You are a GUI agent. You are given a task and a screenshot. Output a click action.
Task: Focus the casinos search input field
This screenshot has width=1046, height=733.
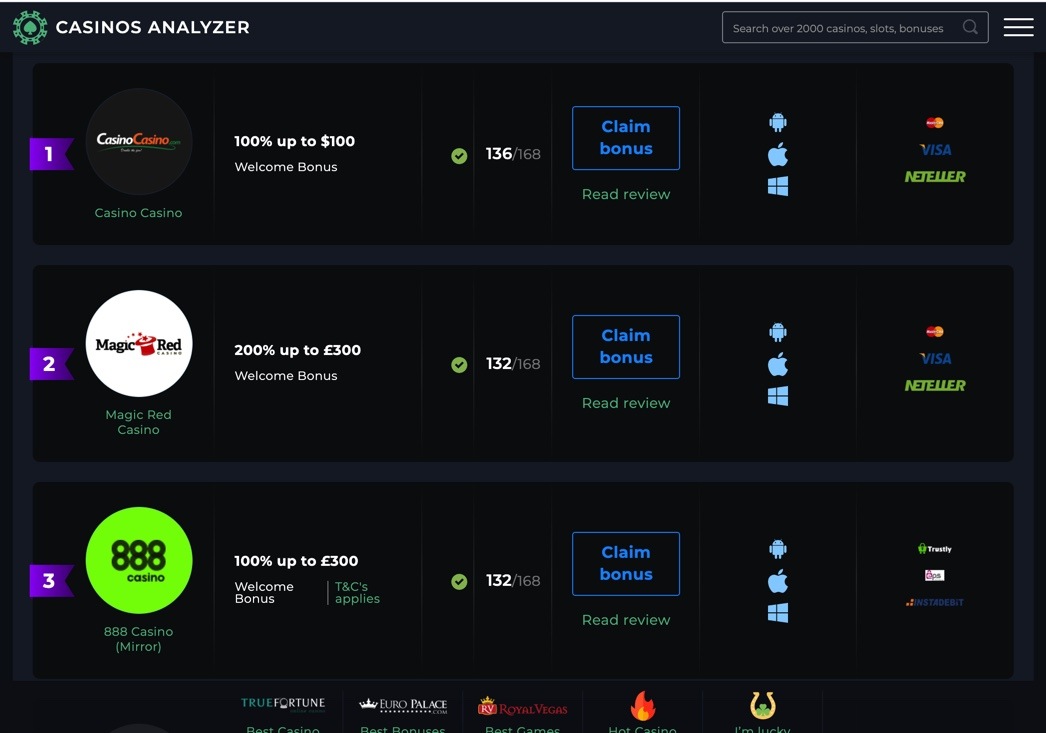(855, 27)
